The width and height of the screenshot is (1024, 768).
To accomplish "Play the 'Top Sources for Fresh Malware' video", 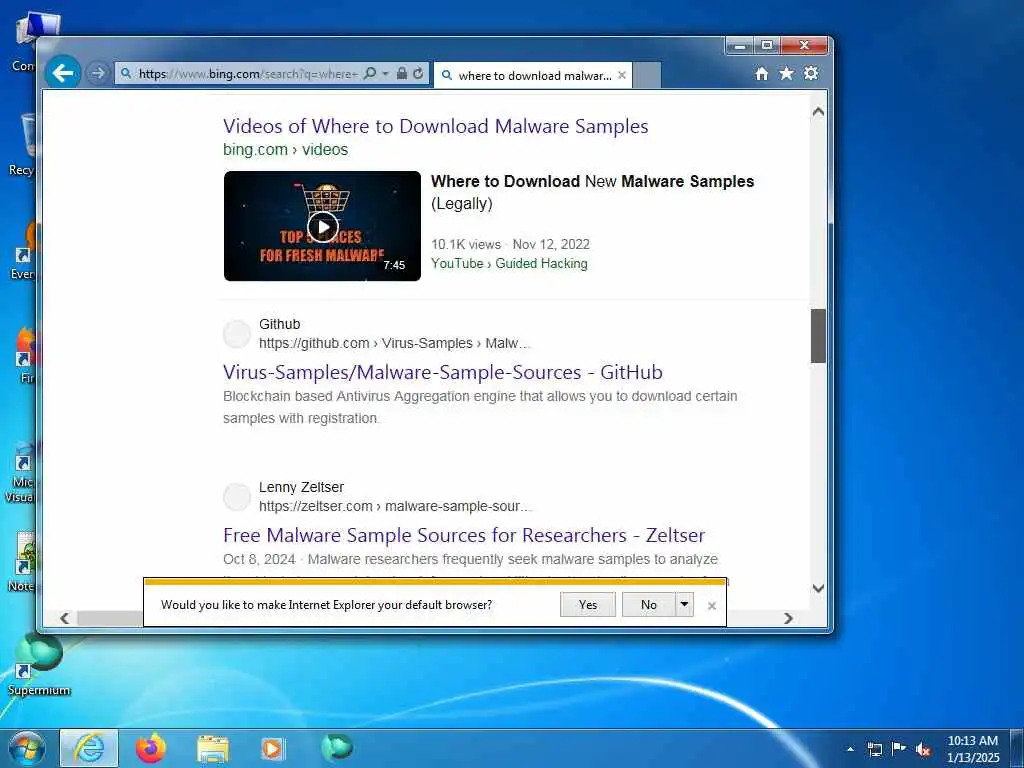I will tap(323, 226).
